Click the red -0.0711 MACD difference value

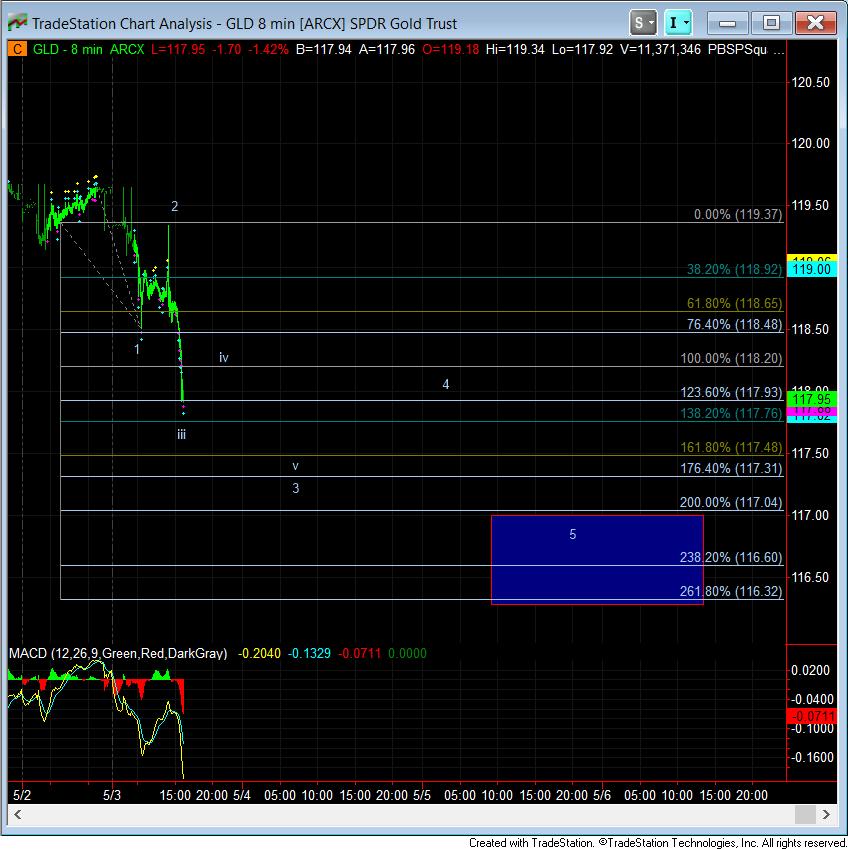[360, 654]
